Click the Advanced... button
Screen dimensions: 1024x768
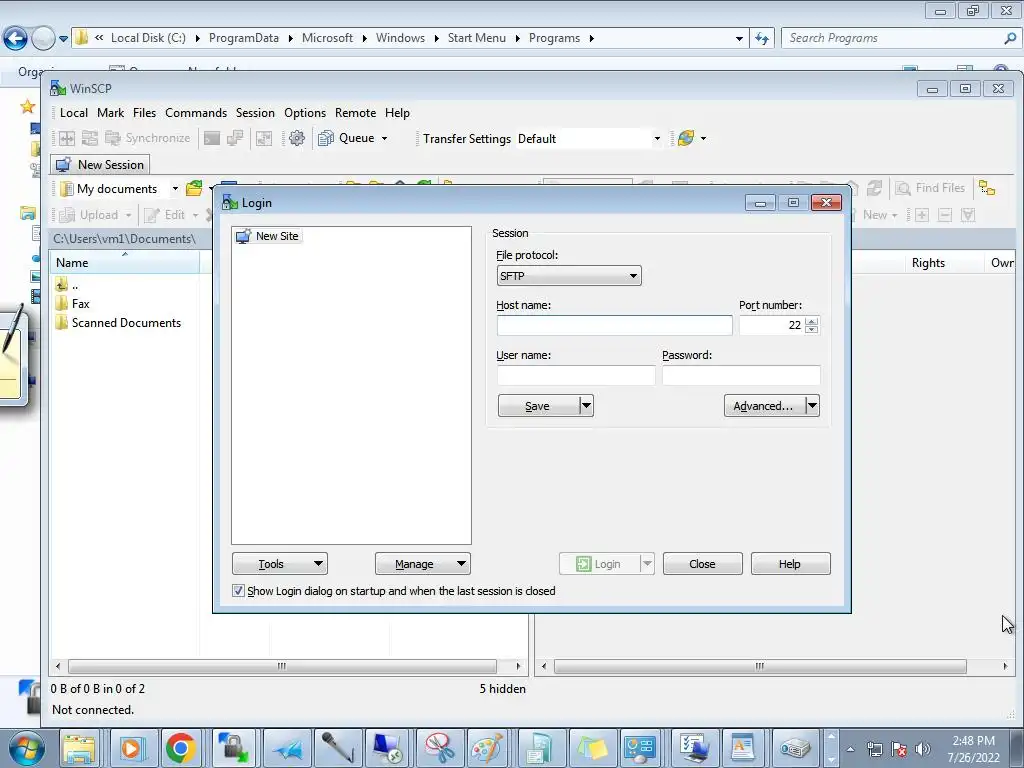[763, 406]
